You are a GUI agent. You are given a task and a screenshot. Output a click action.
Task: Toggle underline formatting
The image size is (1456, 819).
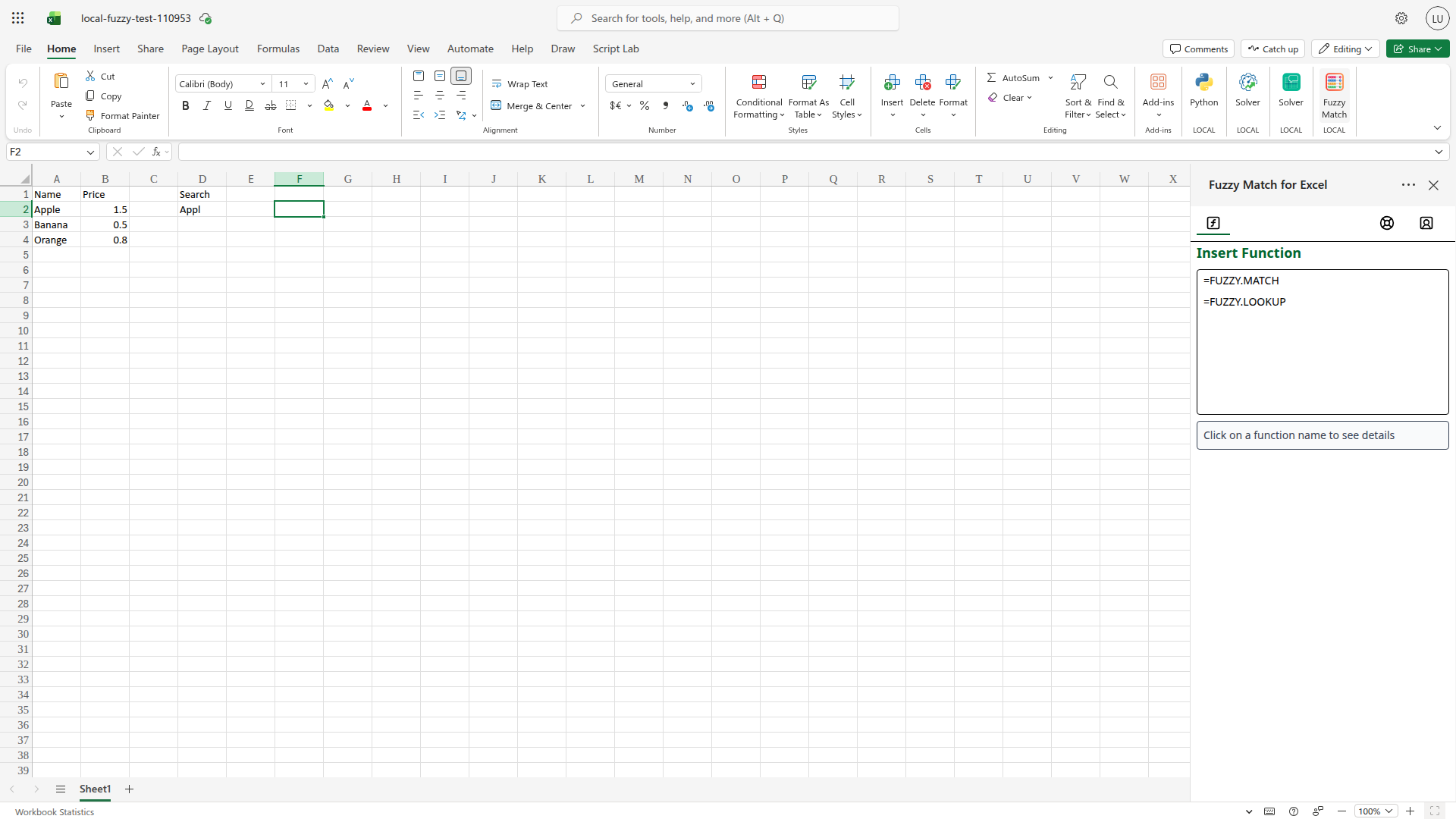point(227,105)
